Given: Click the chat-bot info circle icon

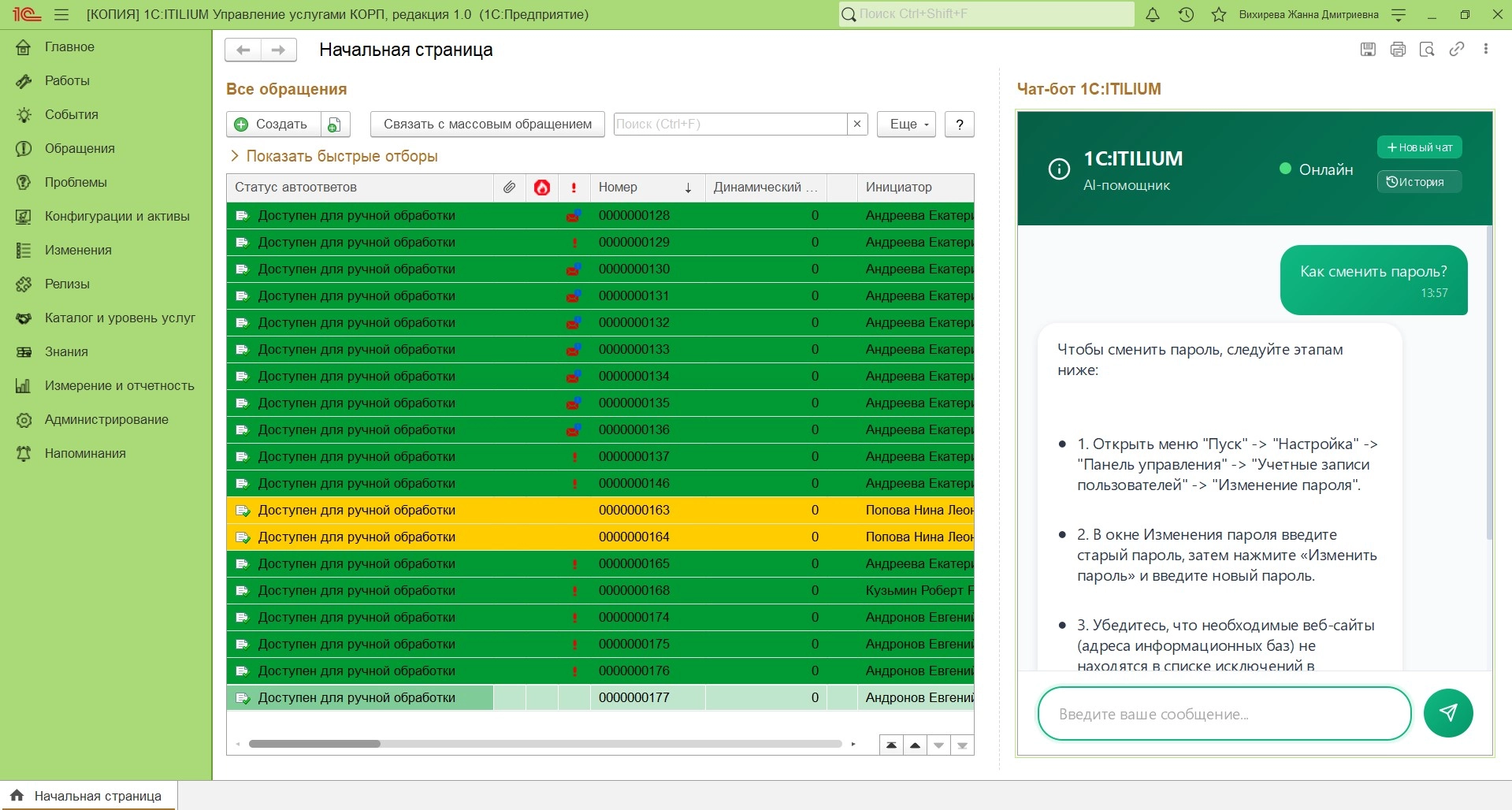Looking at the screenshot, I should point(1059,169).
